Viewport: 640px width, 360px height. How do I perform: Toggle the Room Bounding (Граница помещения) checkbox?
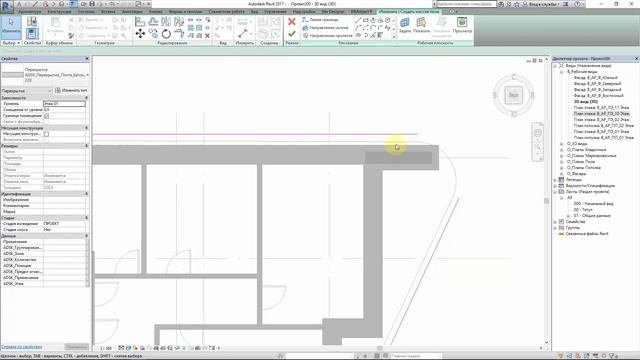[x=47, y=116]
